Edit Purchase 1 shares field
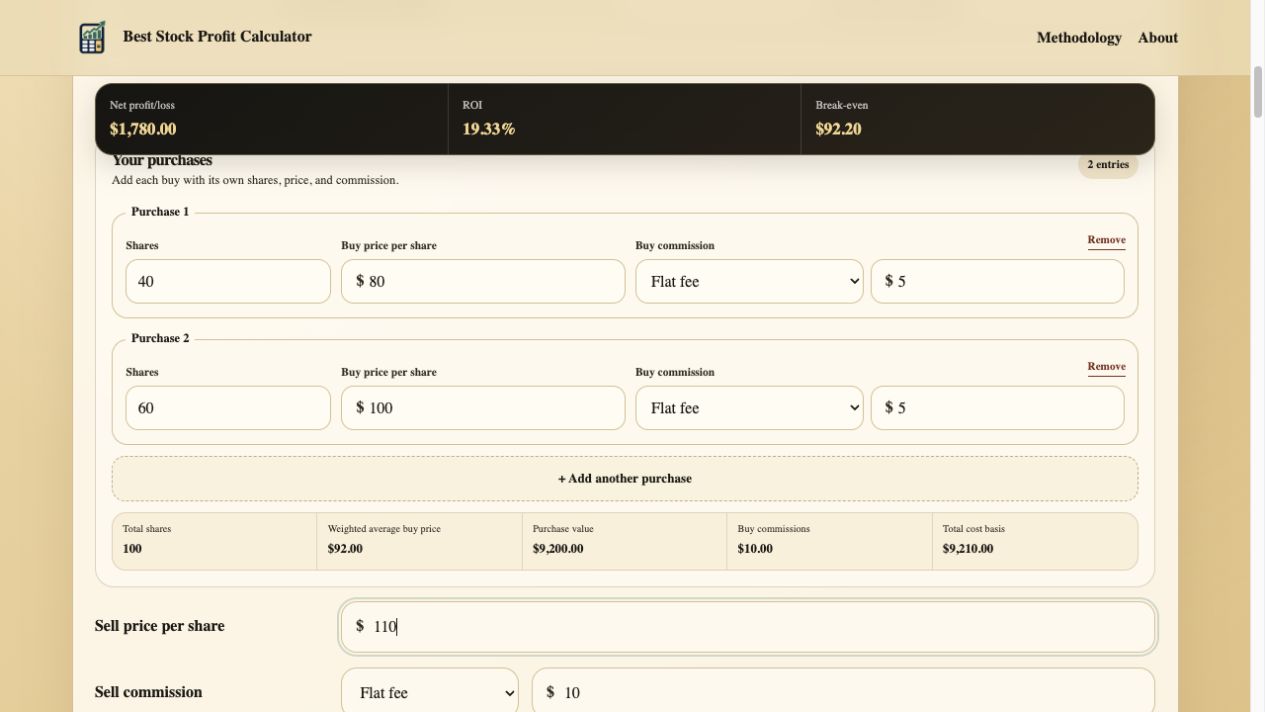This screenshot has height=712, width=1265. pyautogui.click(x=228, y=282)
